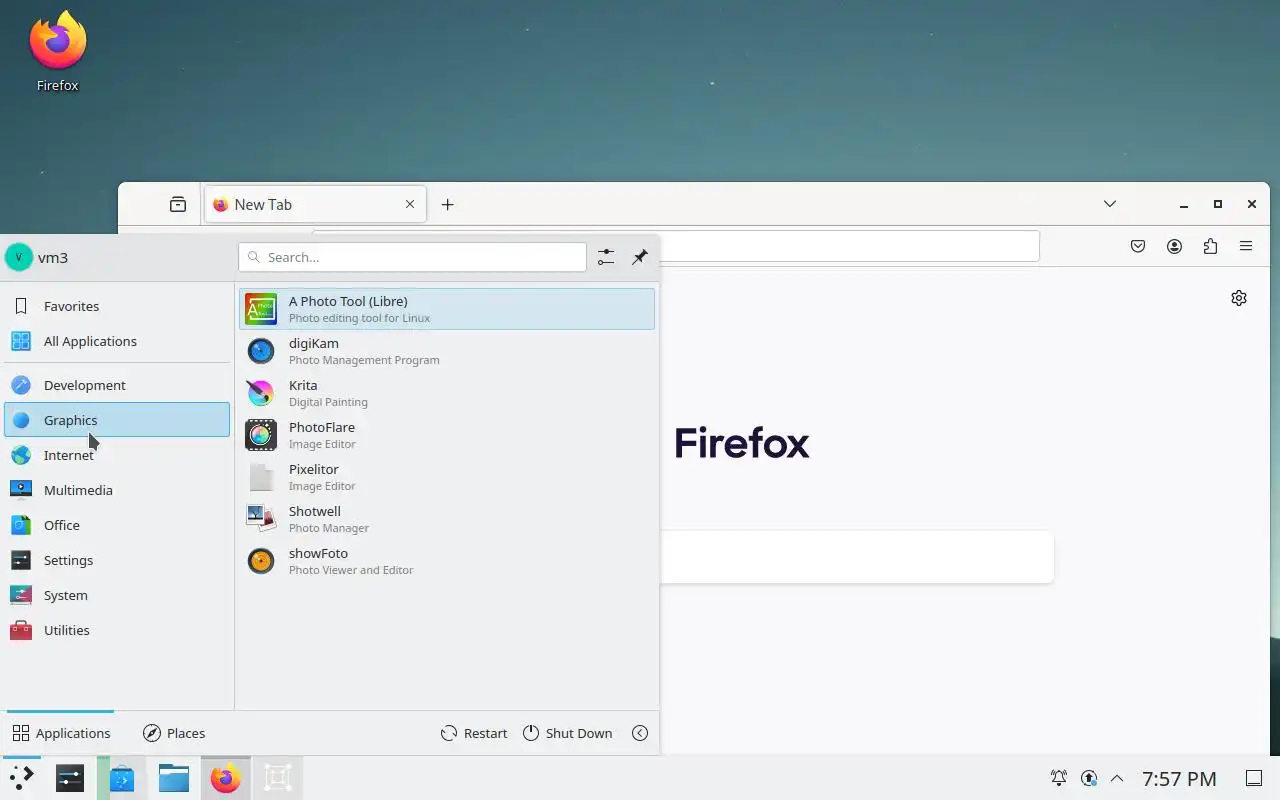1280x800 pixels.
Task: Launch the PhotoFlare image editor
Action: [x=447, y=435]
